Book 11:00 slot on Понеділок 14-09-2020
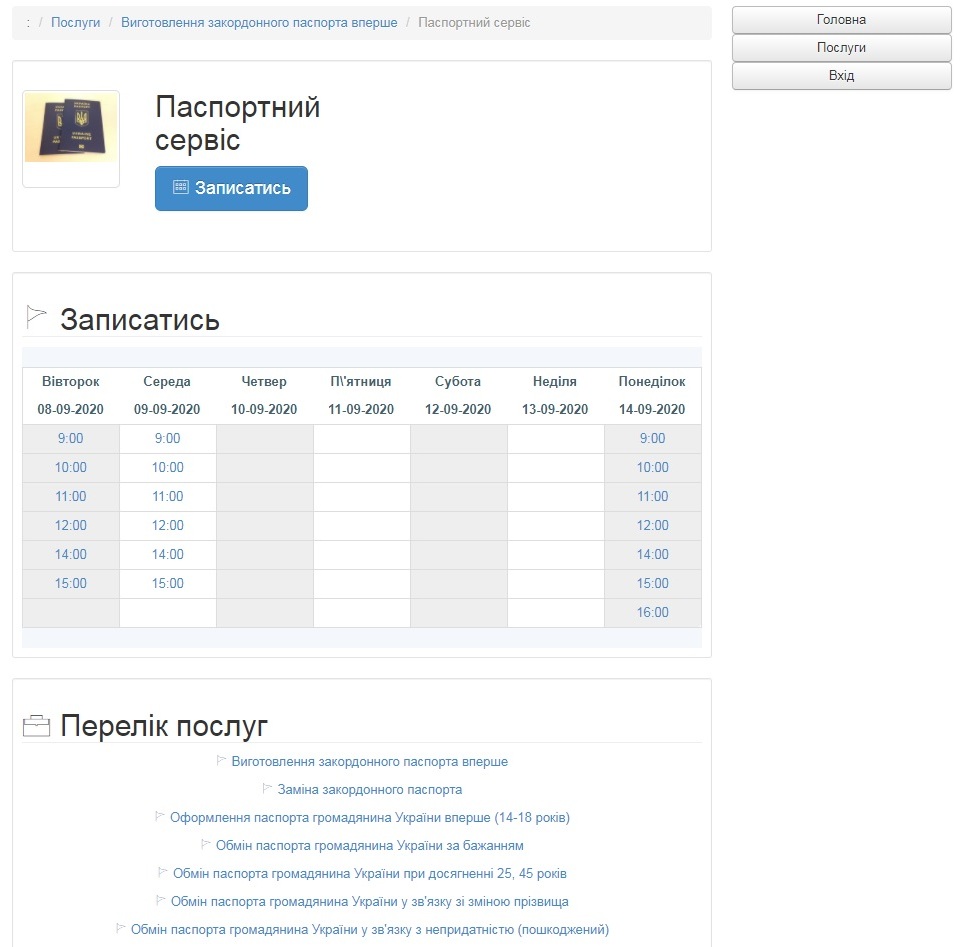Viewport: 970px width, 947px height. [x=653, y=497]
